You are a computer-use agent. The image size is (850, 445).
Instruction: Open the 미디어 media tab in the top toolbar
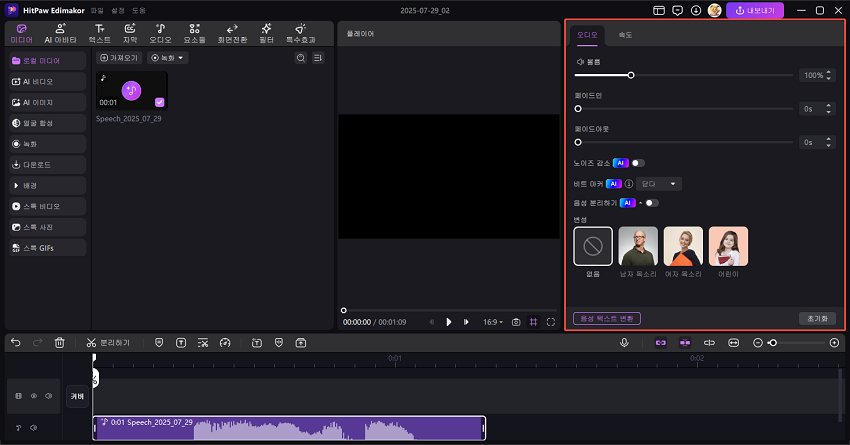tap(22, 34)
